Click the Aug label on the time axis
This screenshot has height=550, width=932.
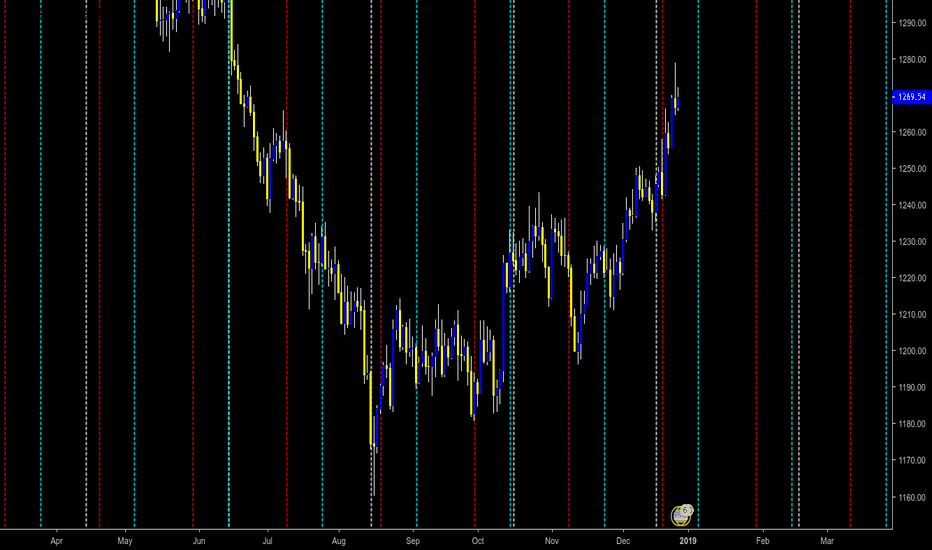tap(338, 541)
